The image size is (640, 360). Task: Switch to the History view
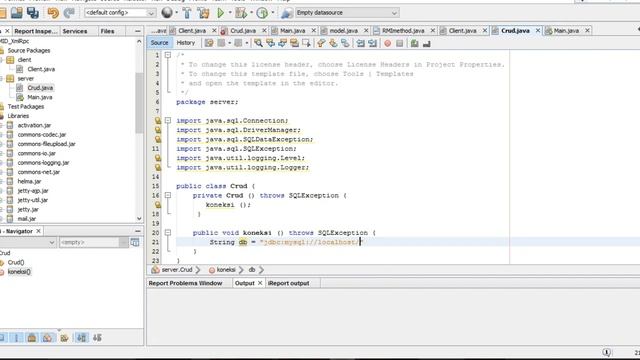pyautogui.click(x=186, y=43)
